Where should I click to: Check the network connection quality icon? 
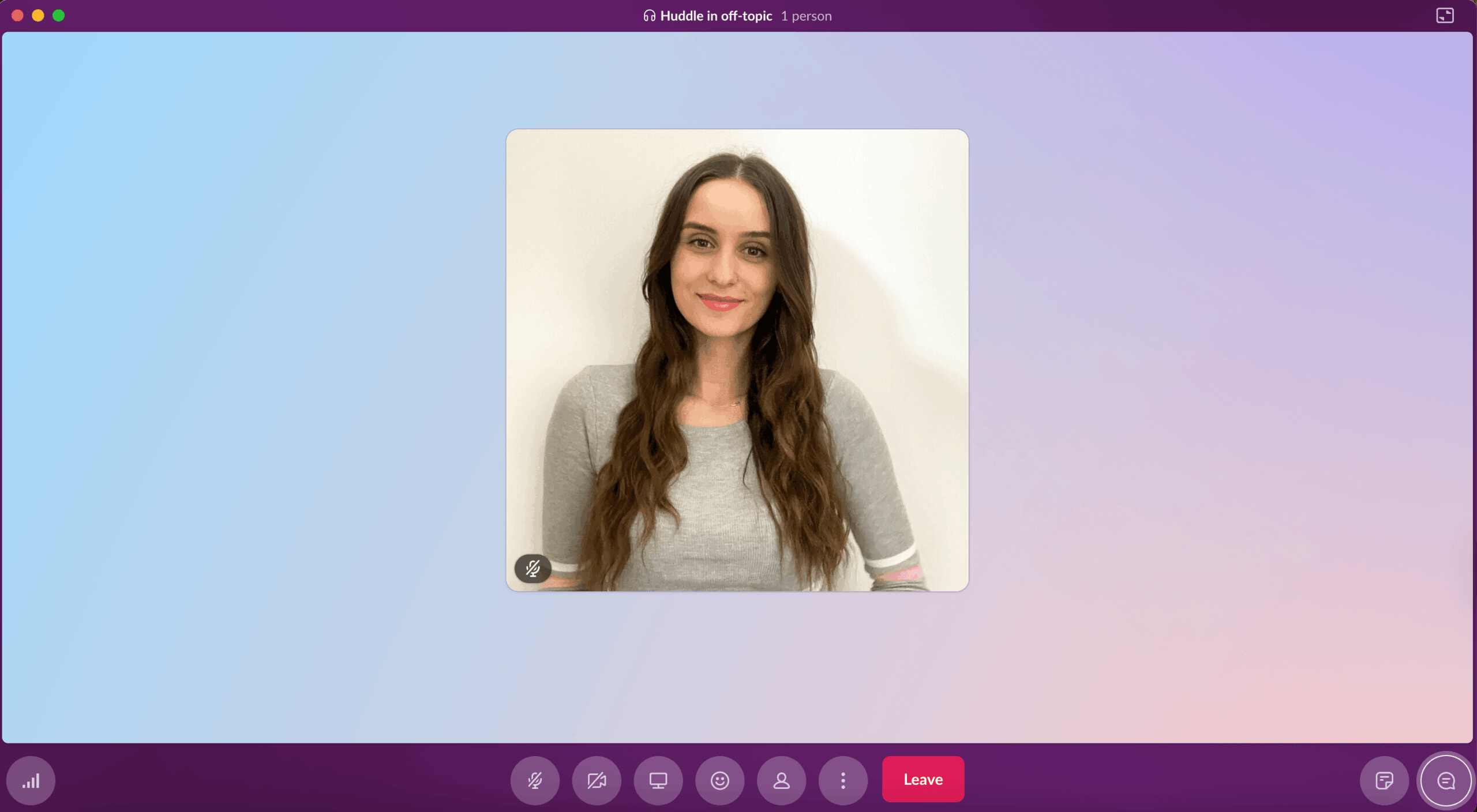point(31,780)
